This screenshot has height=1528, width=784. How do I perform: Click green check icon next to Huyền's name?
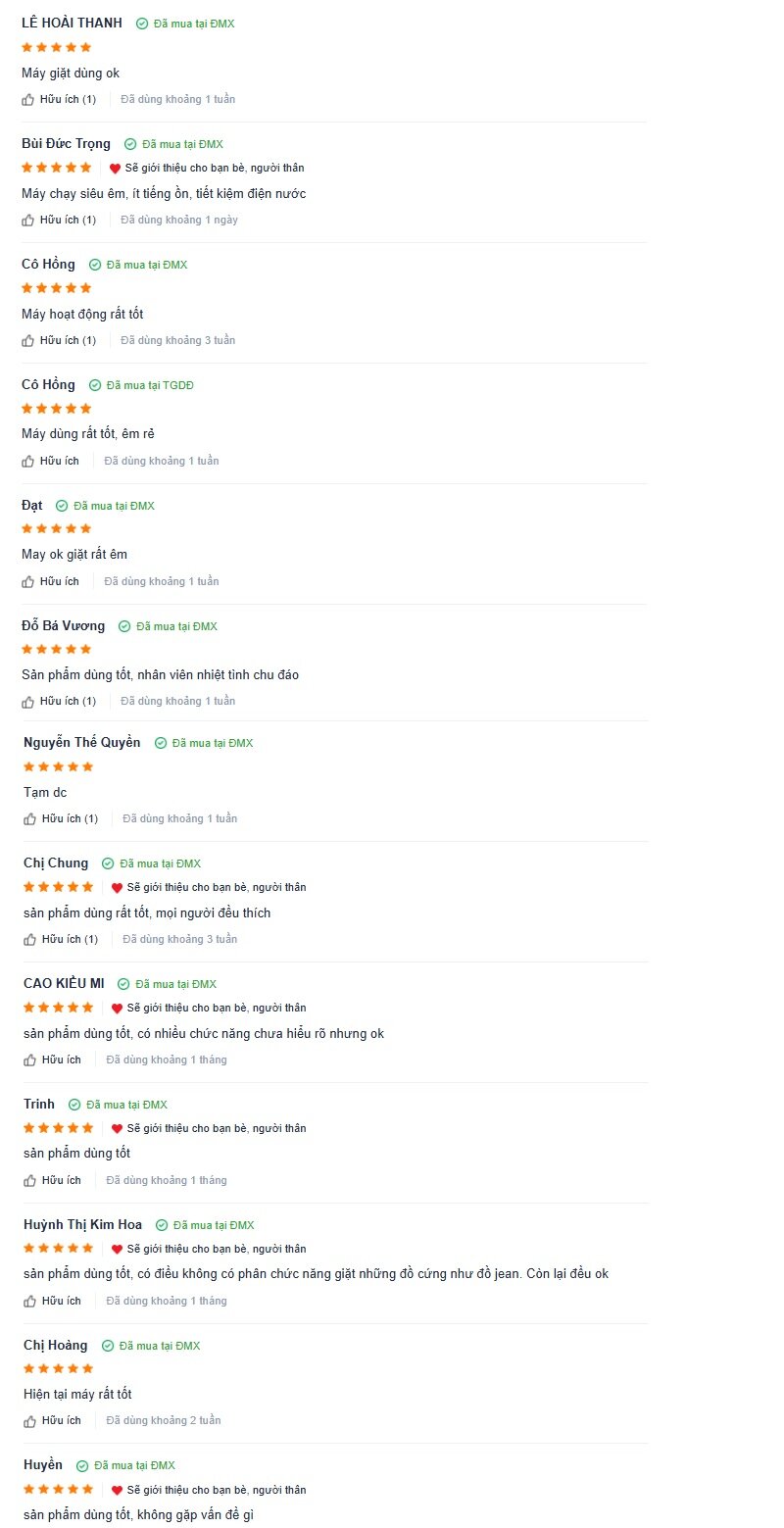(82, 1465)
